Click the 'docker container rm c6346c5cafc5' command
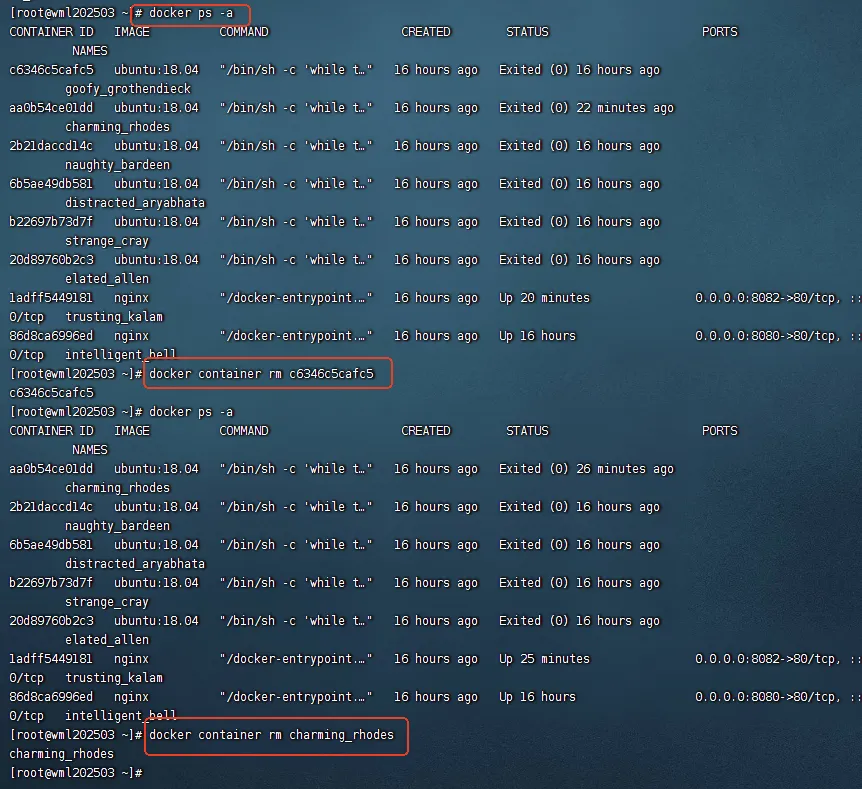This screenshot has height=789, width=862. click(x=261, y=374)
